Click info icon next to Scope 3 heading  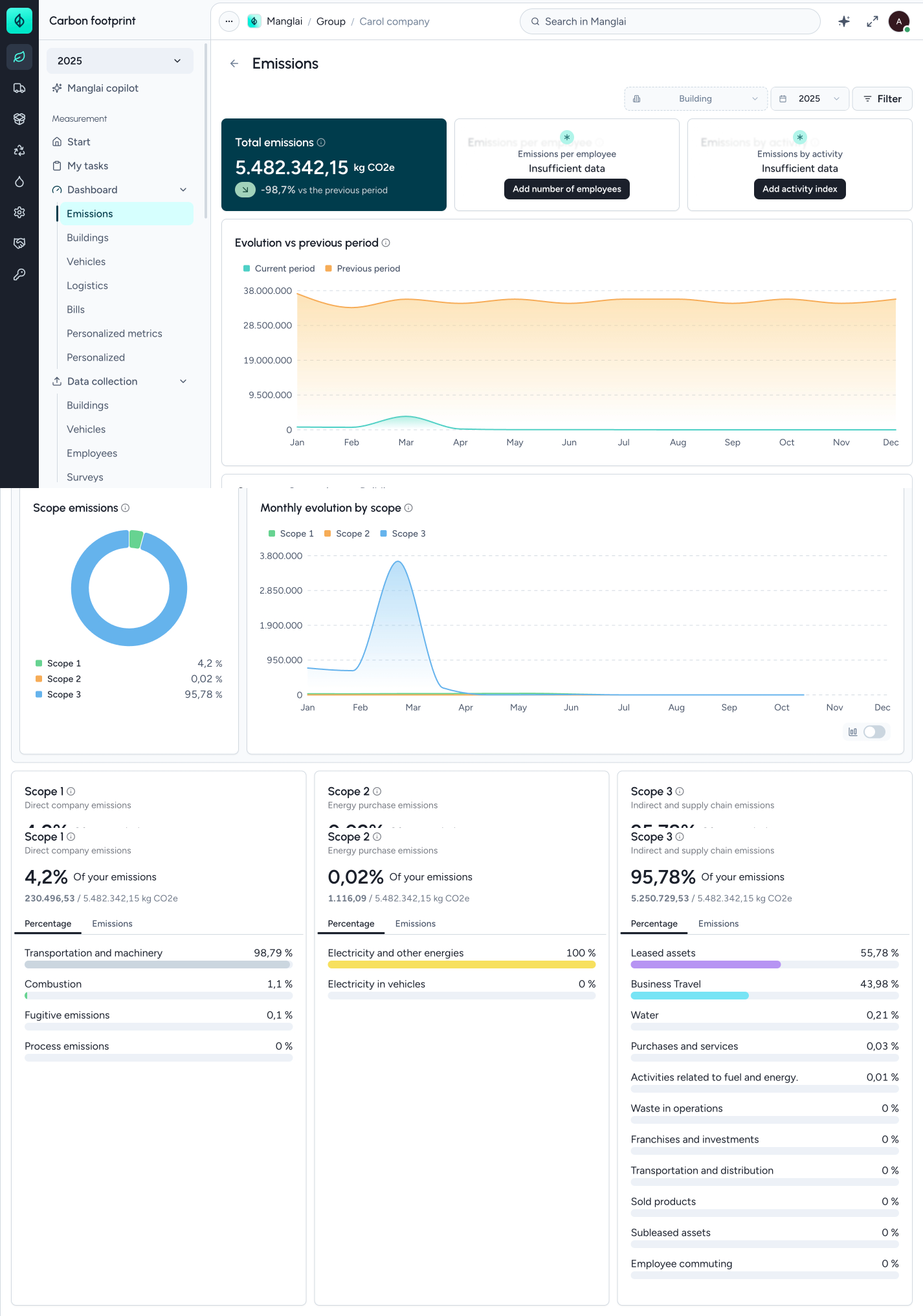click(x=680, y=836)
